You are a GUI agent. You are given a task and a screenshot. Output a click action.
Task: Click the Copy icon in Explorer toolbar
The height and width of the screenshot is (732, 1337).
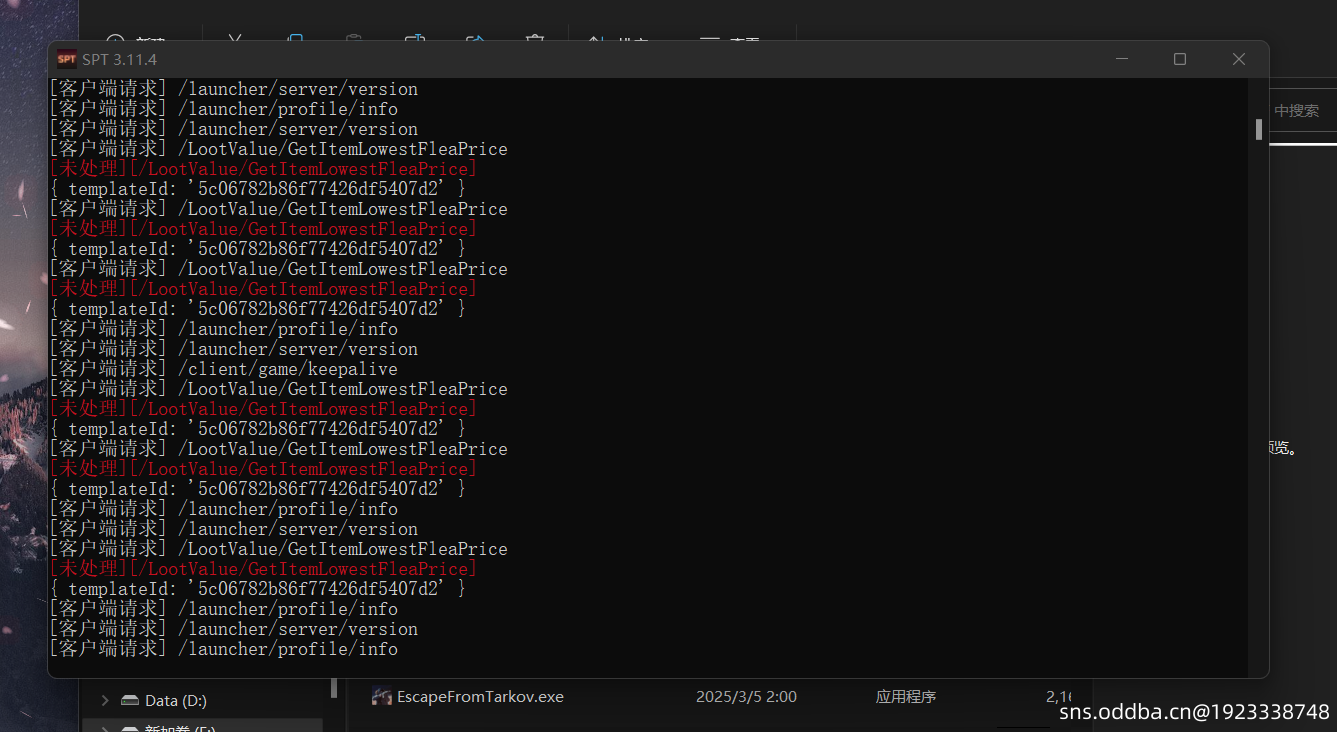(295, 40)
